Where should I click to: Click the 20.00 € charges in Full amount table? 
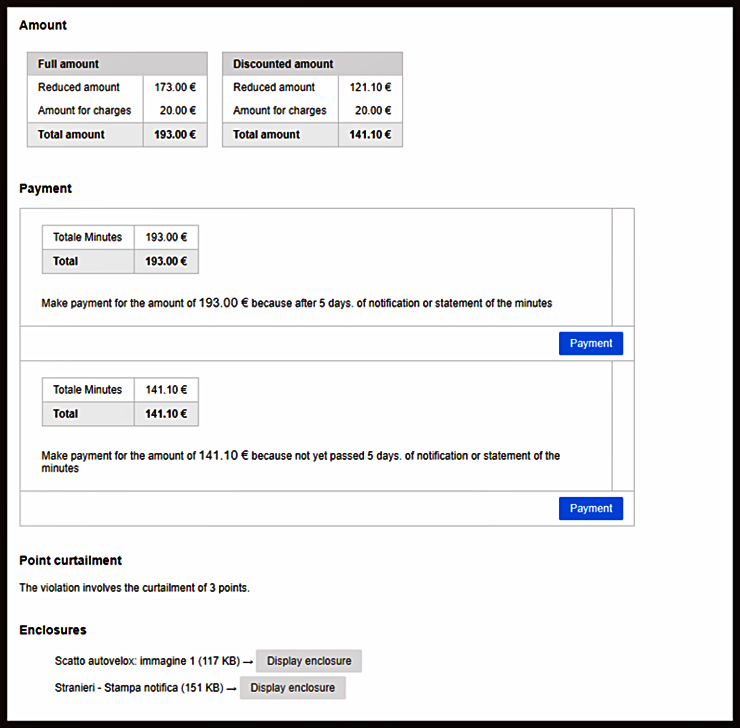177,110
